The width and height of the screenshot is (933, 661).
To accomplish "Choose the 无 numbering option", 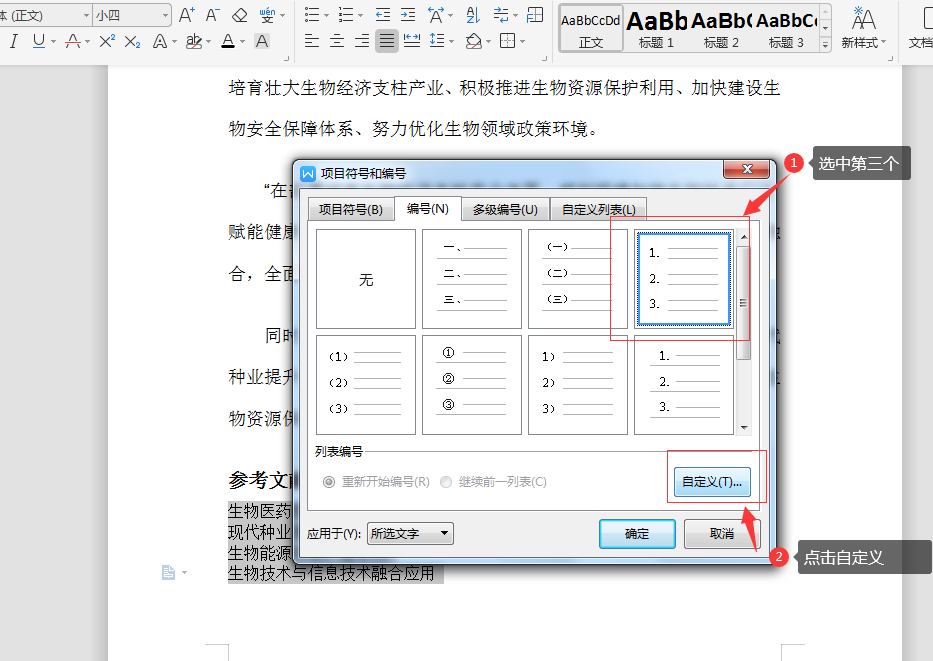I will click(366, 279).
